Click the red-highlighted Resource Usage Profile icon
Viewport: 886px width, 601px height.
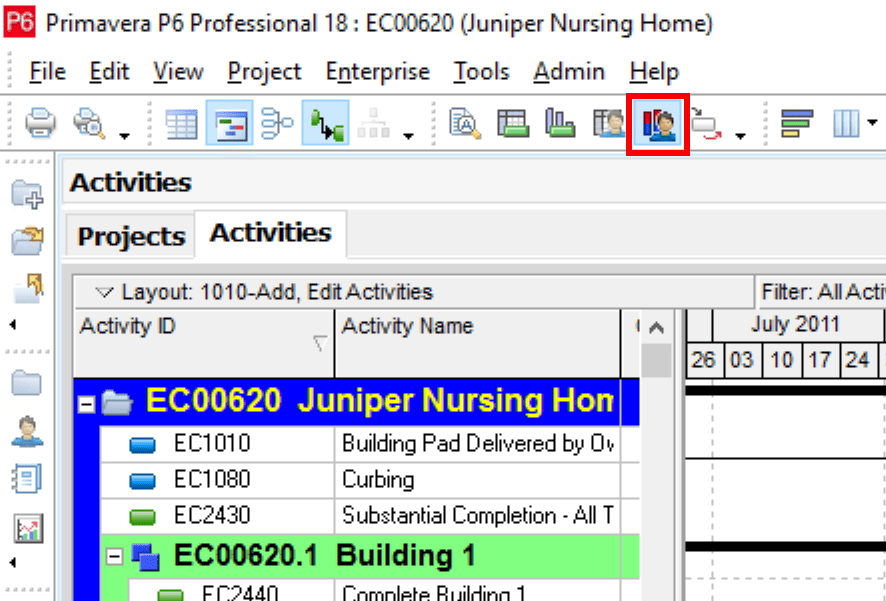pyautogui.click(x=658, y=124)
